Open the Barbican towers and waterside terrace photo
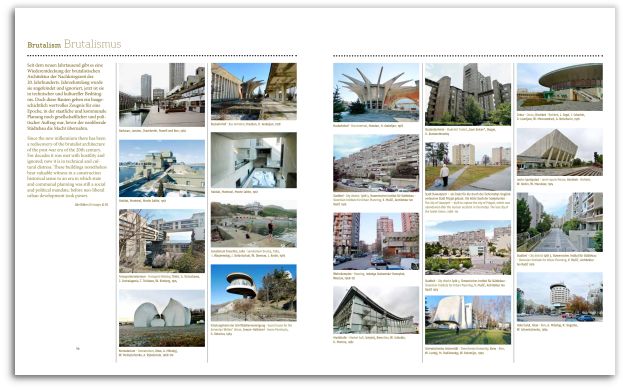This screenshot has height=390, width=623. (162, 95)
